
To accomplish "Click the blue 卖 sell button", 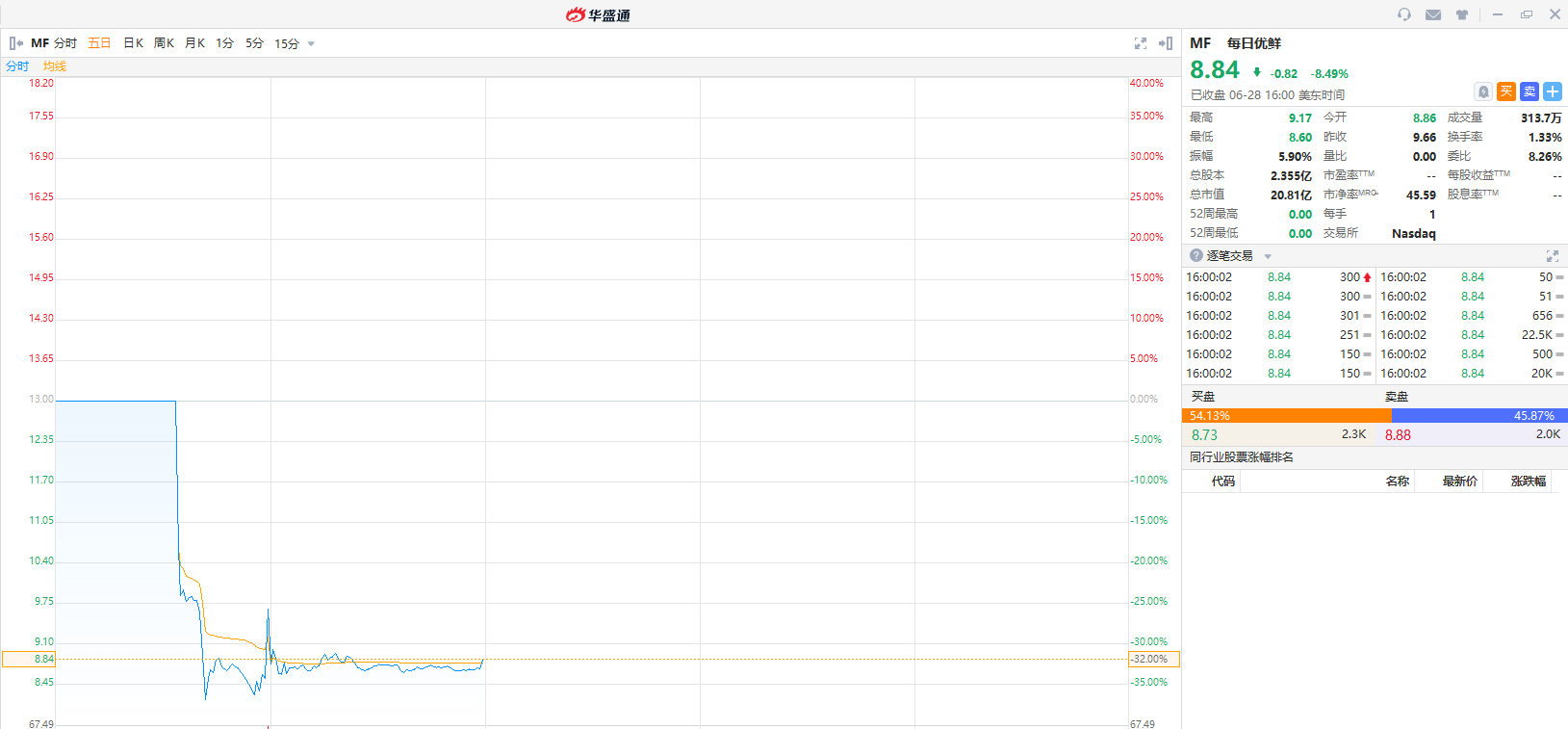I will pos(1529,91).
